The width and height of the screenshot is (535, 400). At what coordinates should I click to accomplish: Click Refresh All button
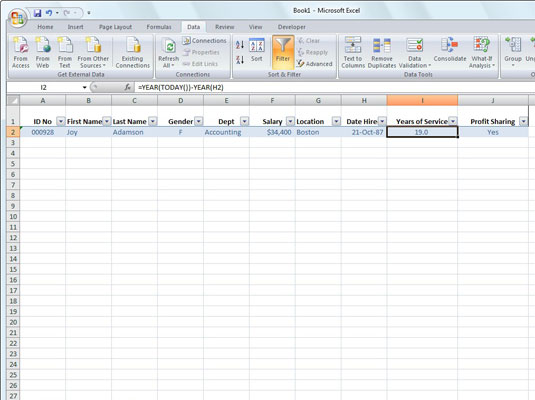169,53
